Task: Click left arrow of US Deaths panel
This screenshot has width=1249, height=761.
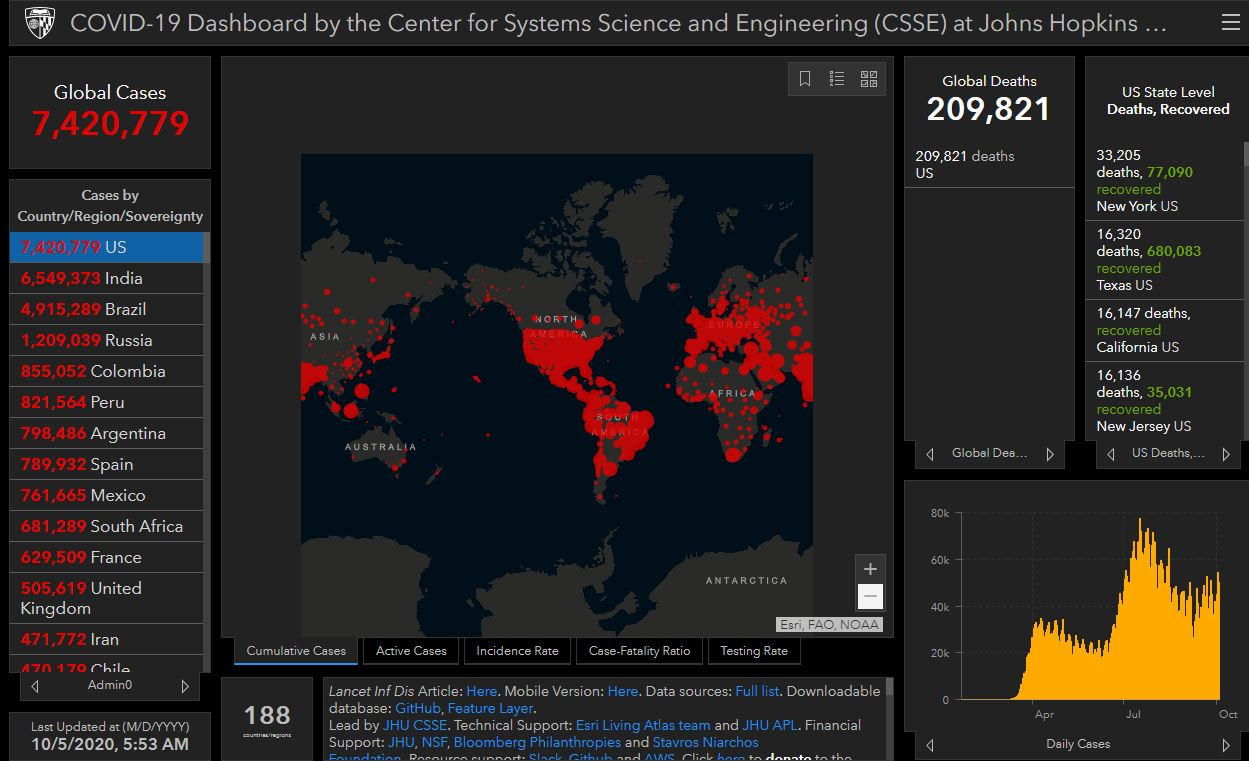Action: click(1110, 454)
